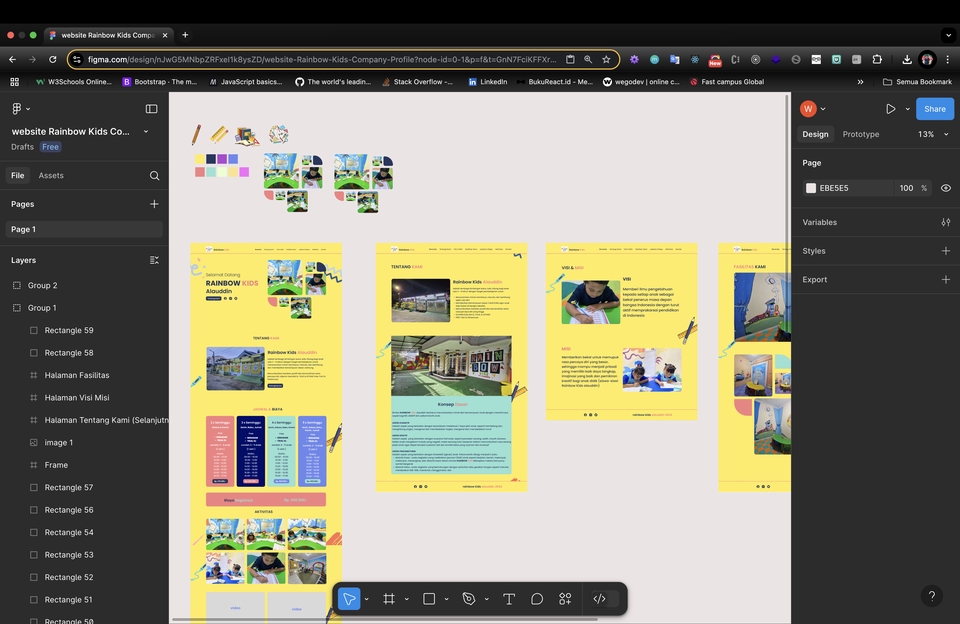Open the Help question mark button
Viewport: 960px width, 624px height.
tap(931, 596)
